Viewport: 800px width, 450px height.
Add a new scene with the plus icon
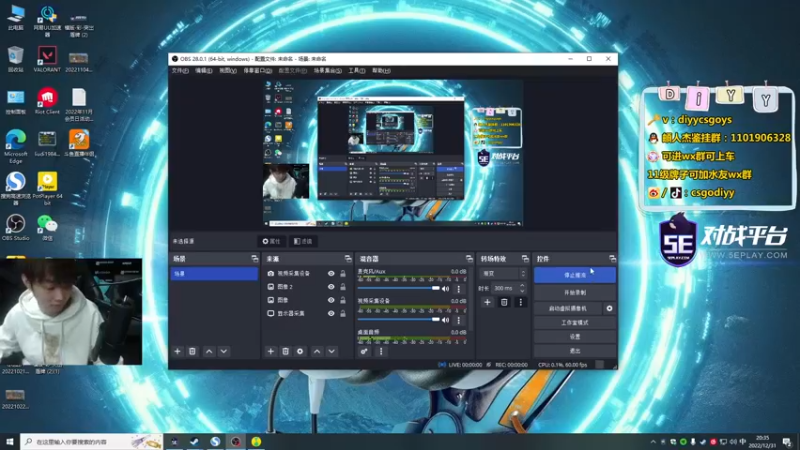click(x=178, y=351)
